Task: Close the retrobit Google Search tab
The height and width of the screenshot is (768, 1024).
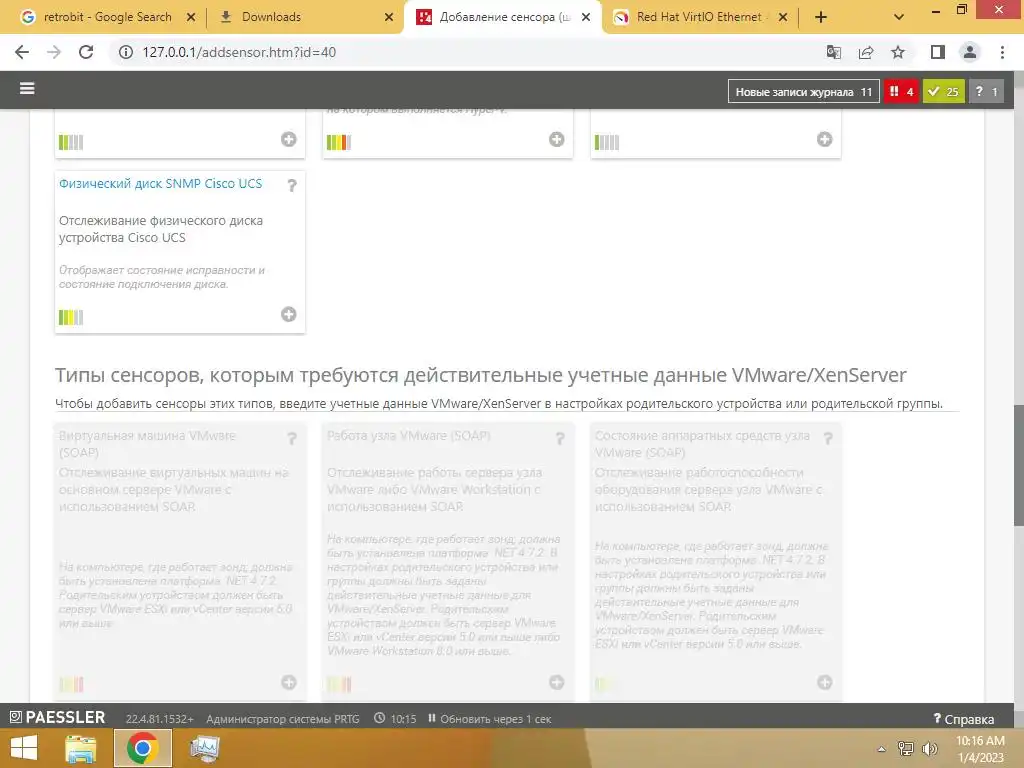Action: (191, 17)
